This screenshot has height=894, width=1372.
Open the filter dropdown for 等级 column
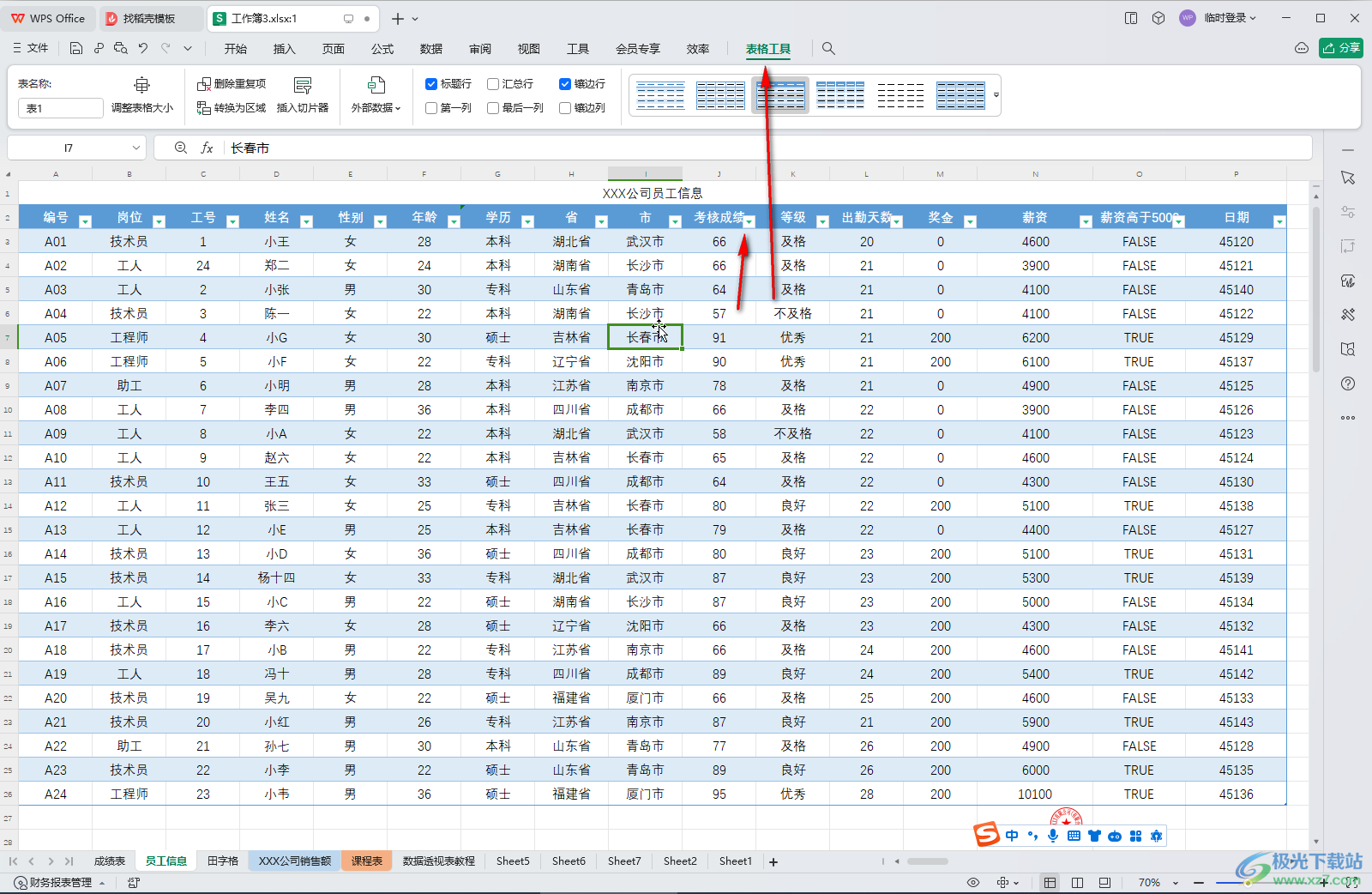click(822, 221)
